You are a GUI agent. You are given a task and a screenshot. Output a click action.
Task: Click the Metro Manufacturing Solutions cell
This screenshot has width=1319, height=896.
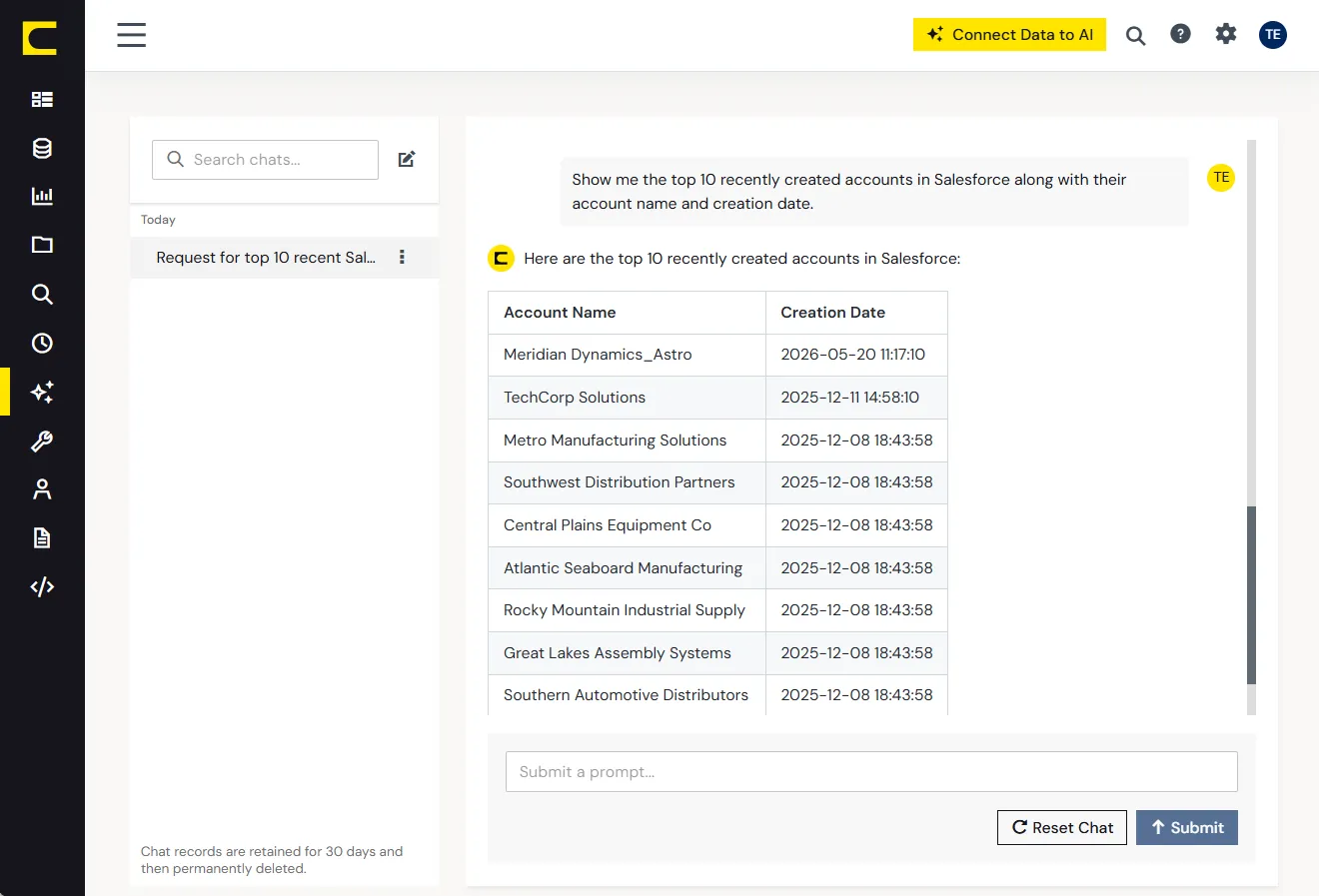(x=627, y=441)
